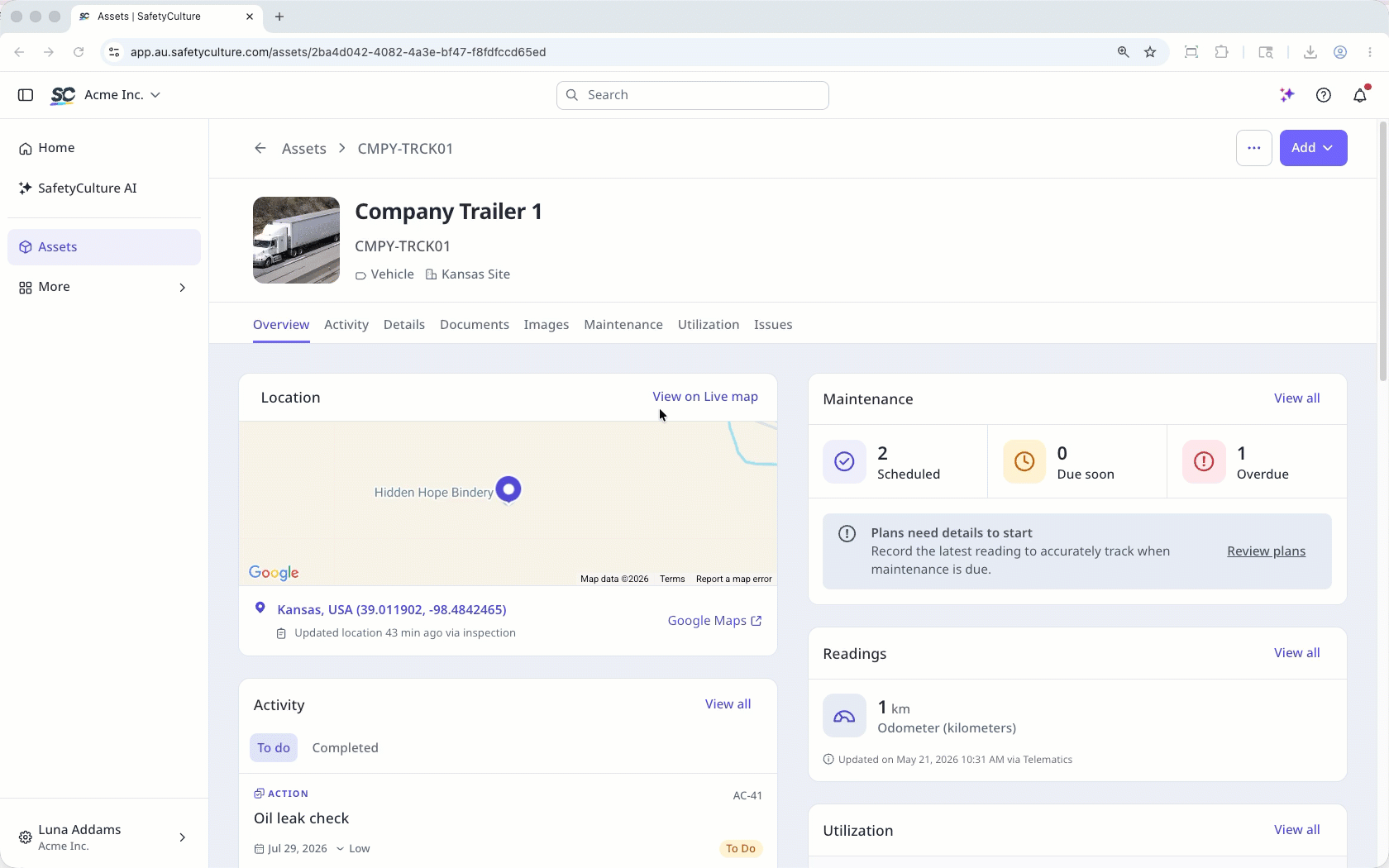Click the map location pin marker
The image size is (1389, 868).
[508, 489]
